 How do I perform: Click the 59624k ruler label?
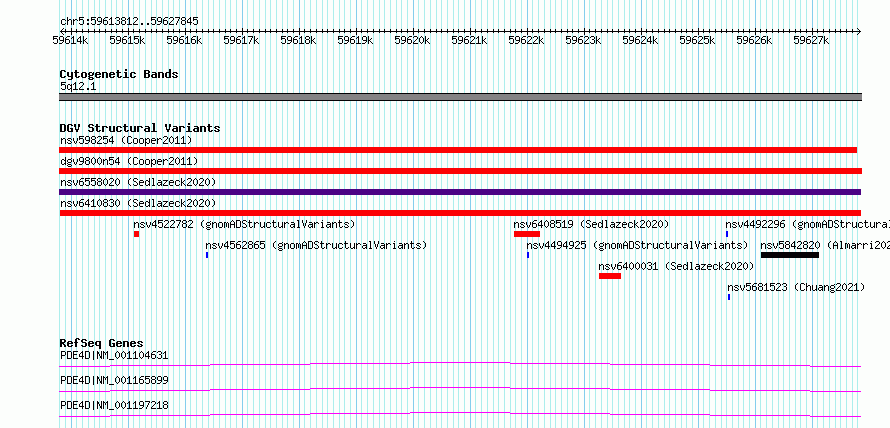point(640,40)
